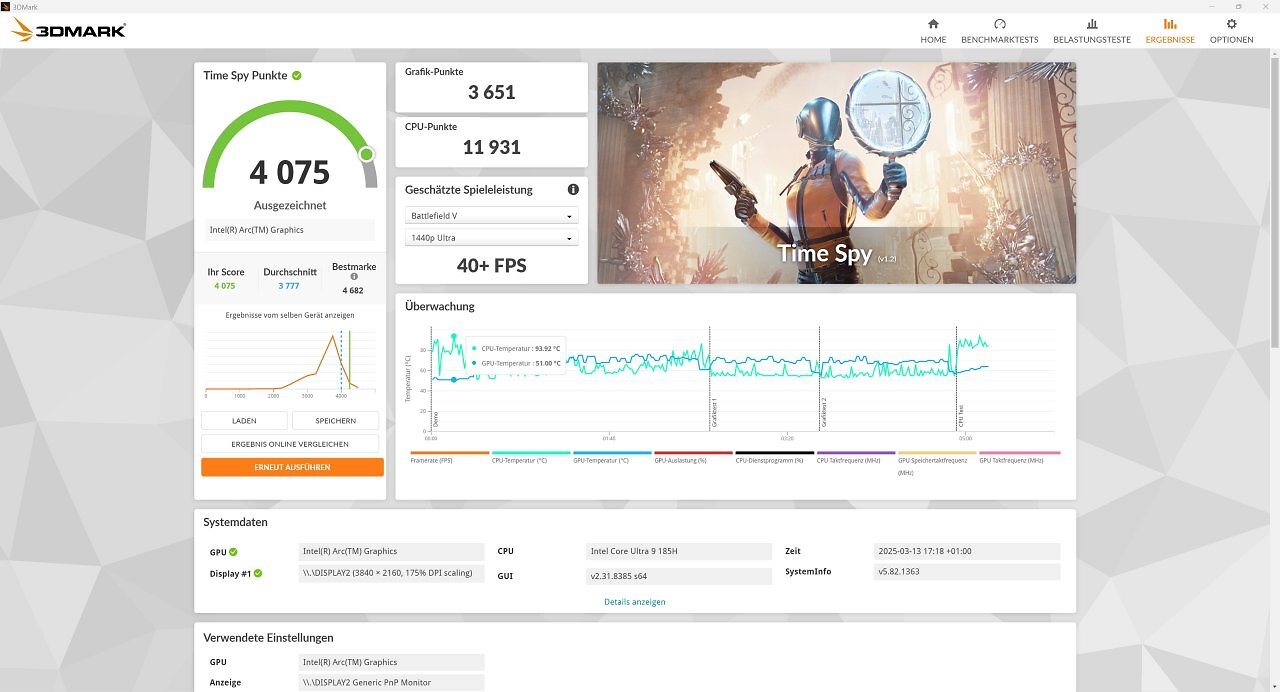Click Intel(R) Arc(TM) Graphics under the score gauge
This screenshot has height=692, width=1280.
click(290, 230)
